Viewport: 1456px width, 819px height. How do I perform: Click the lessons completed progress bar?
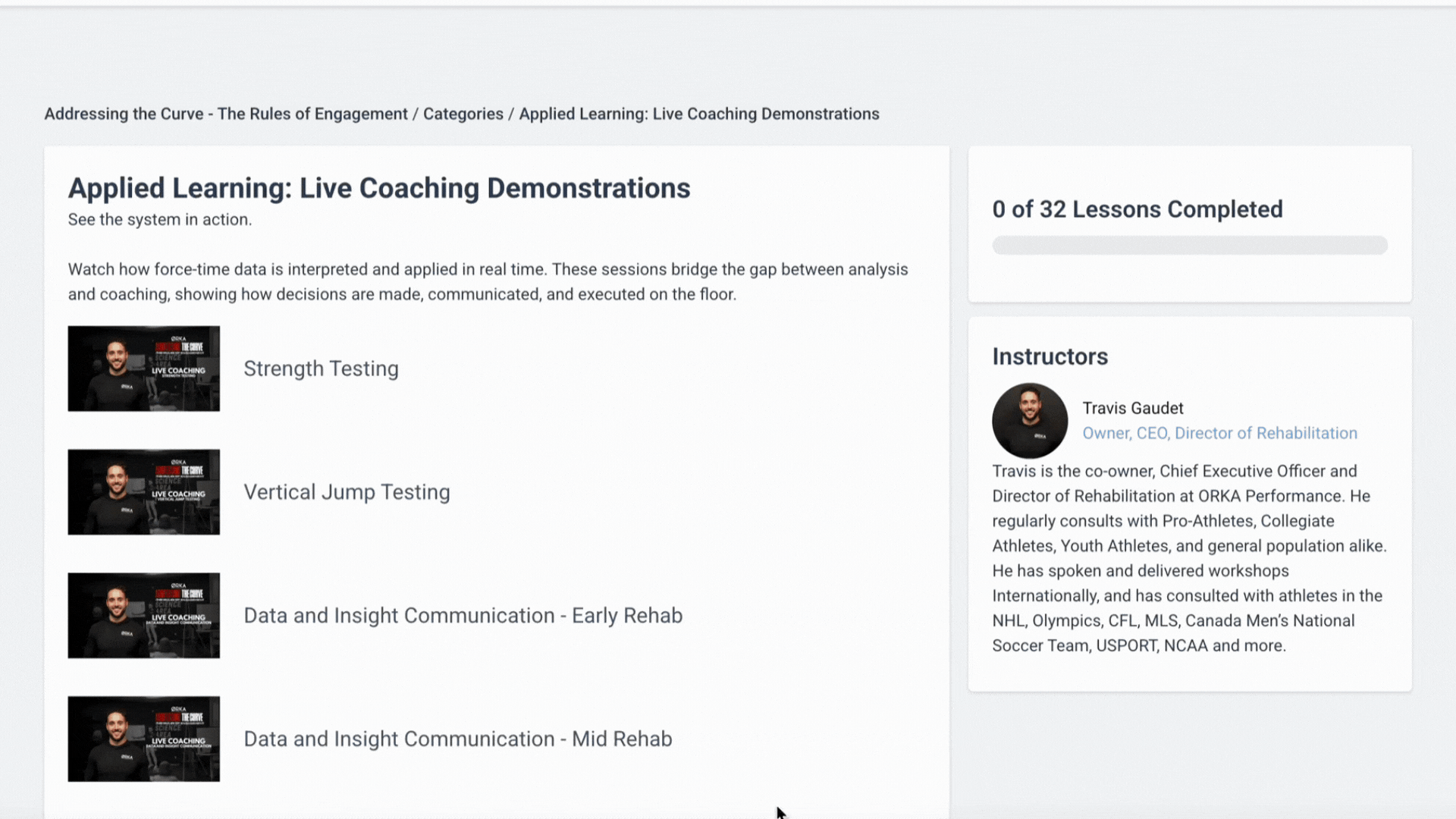tap(1190, 245)
